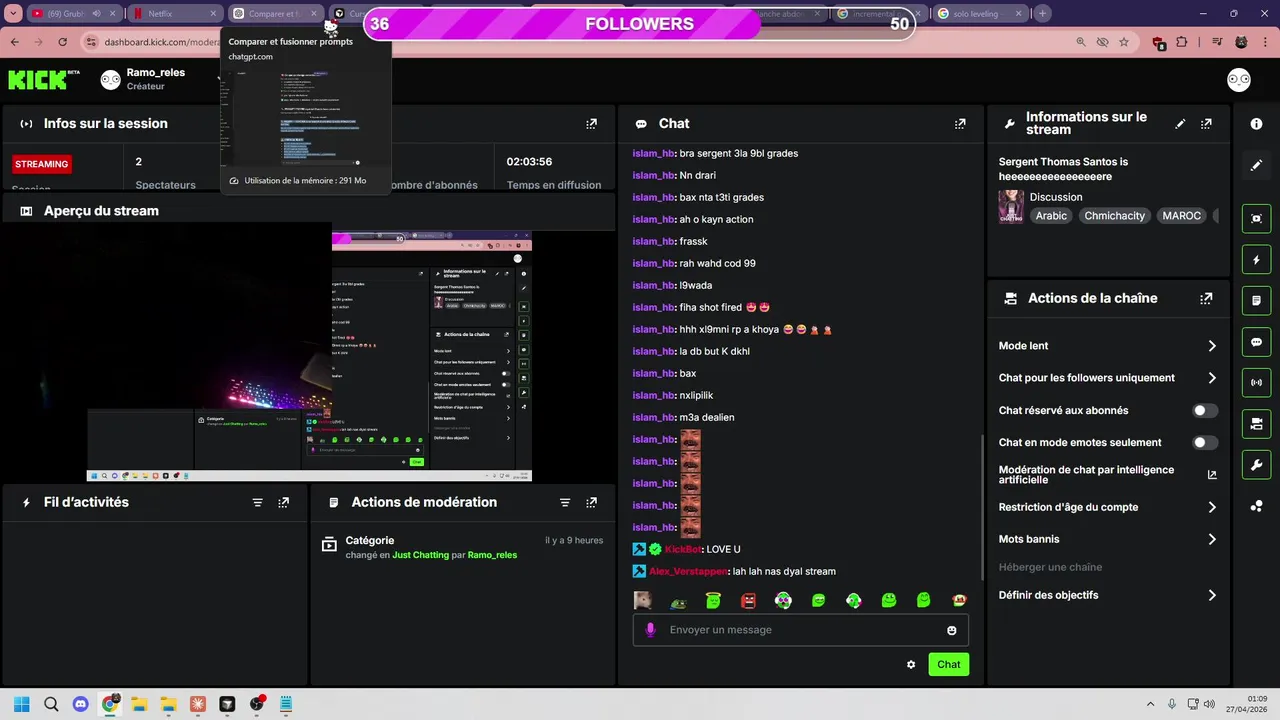Switch to the solo leveling browser tab
Image resolution: width=1280 pixels, height=720 pixels.
(x=979, y=14)
